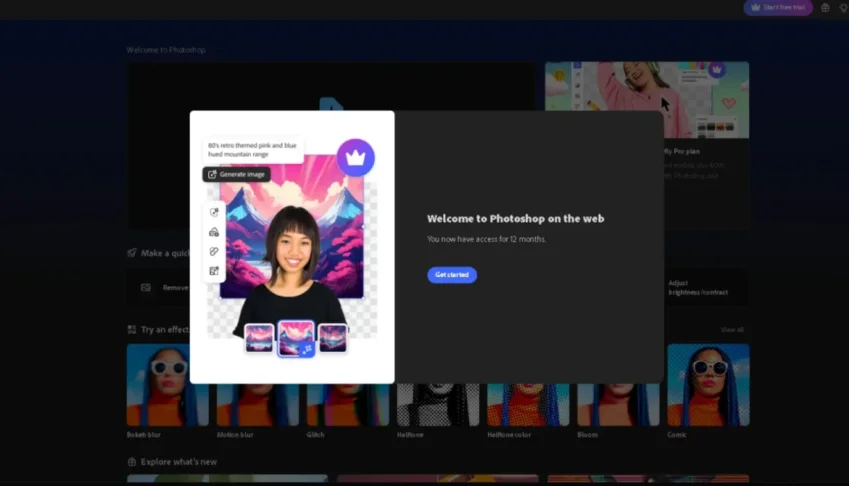The image size is (849, 486).
Task: Click the Welcome to Photoshop heading text
Action: 166,50
